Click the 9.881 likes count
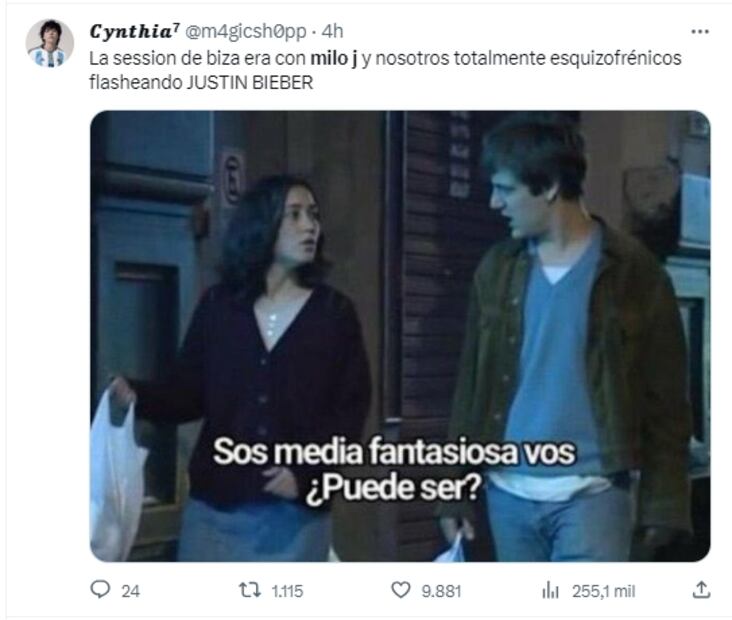The height and width of the screenshot is (620, 732). pos(441,591)
